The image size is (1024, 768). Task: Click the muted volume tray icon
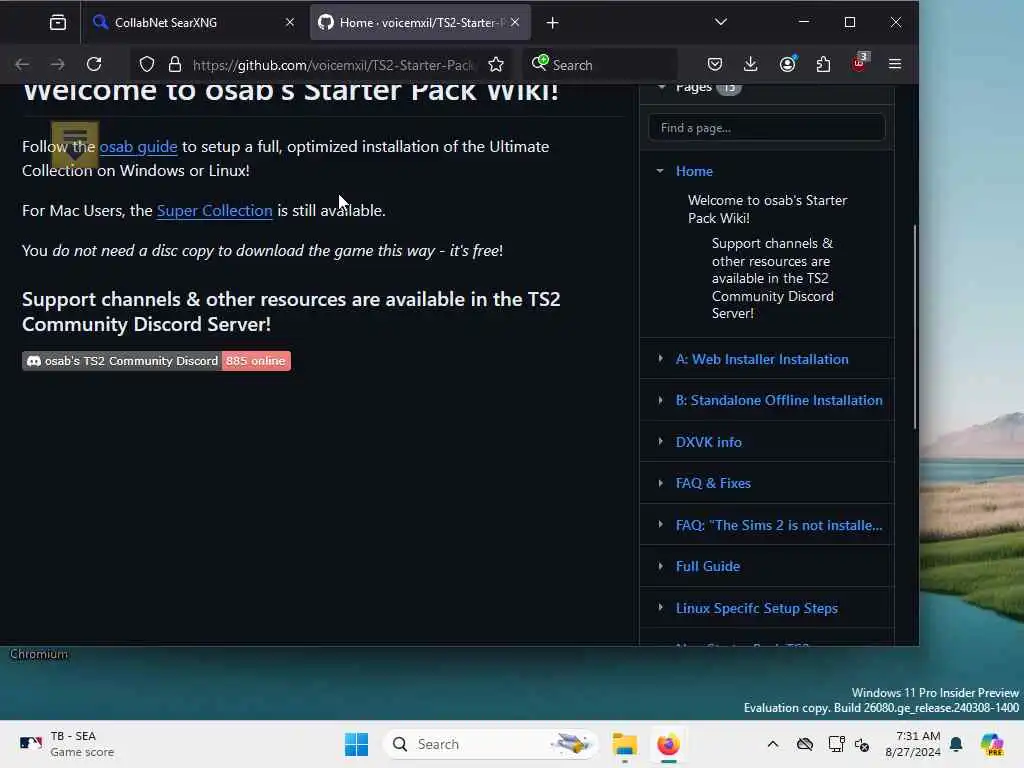coord(862,744)
